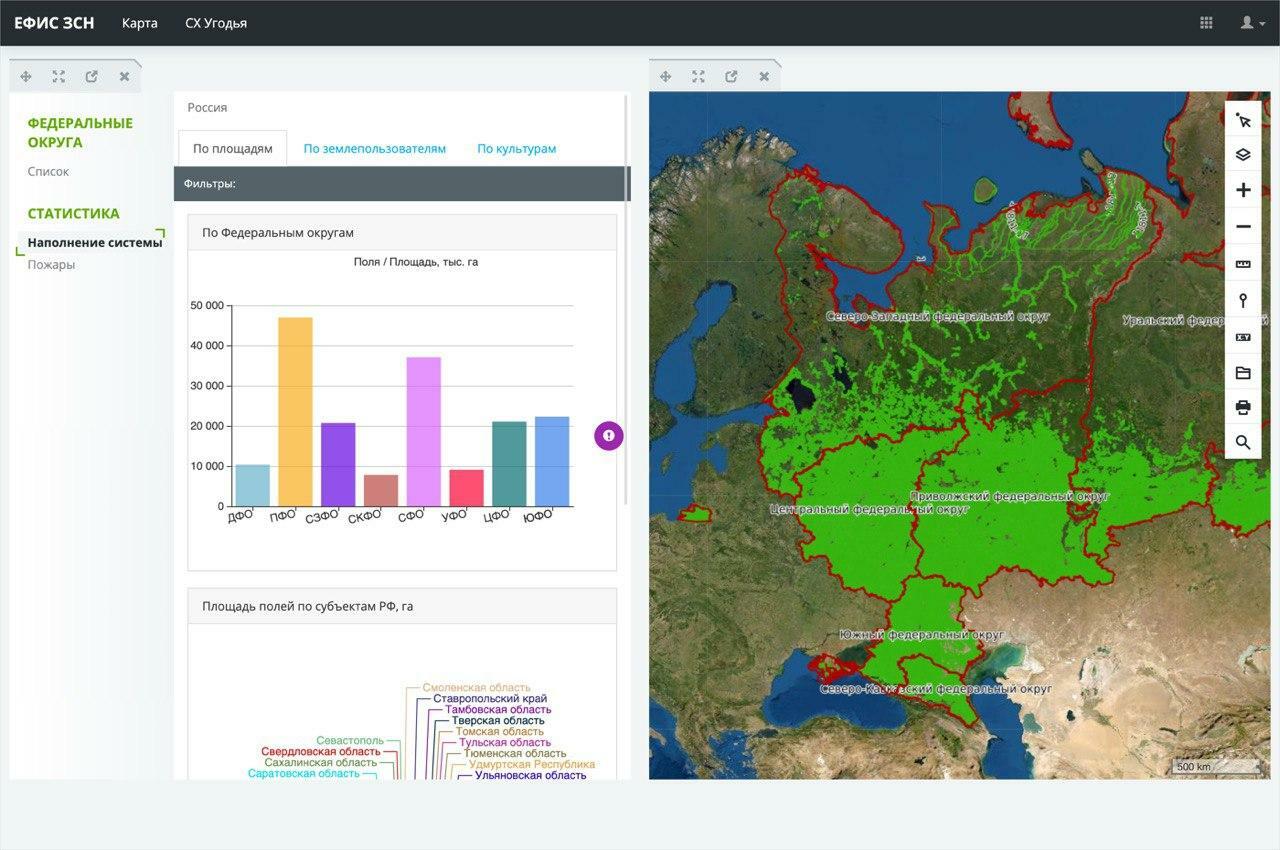Choose the pin marker map tool
This screenshot has height=850, width=1280.
pyautogui.click(x=1243, y=300)
